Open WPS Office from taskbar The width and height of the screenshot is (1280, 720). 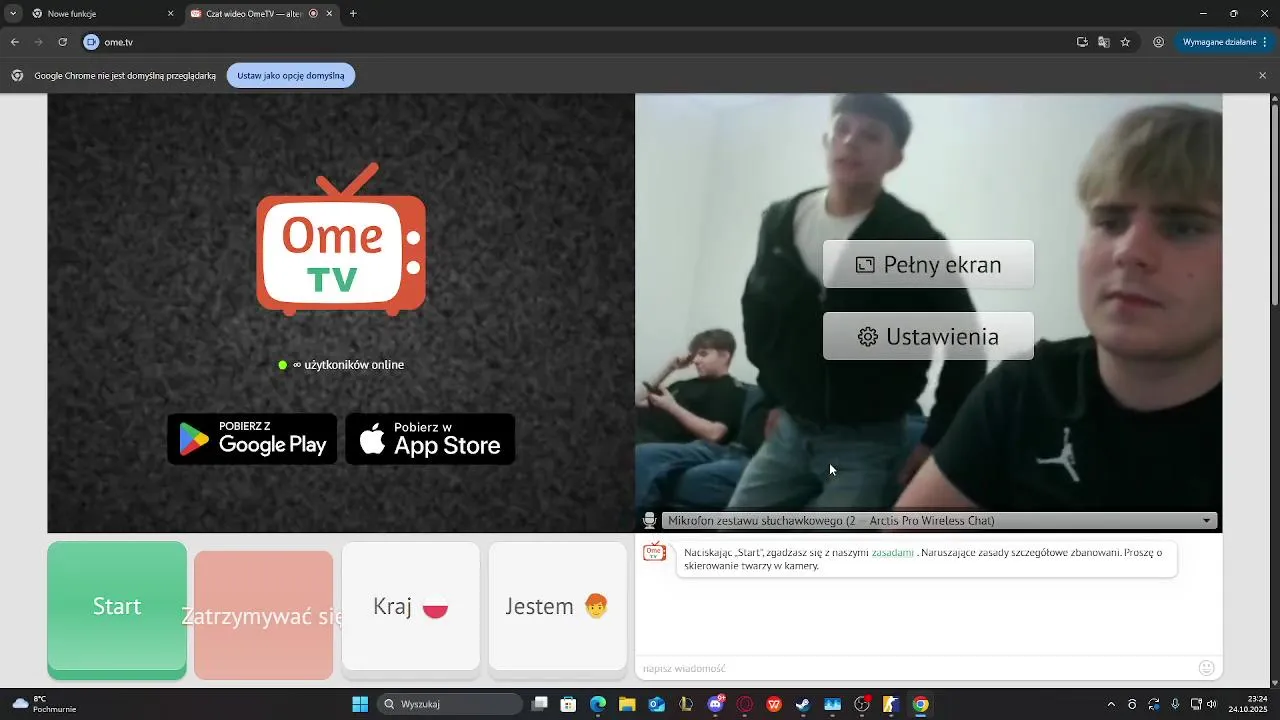(x=774, y=704)
